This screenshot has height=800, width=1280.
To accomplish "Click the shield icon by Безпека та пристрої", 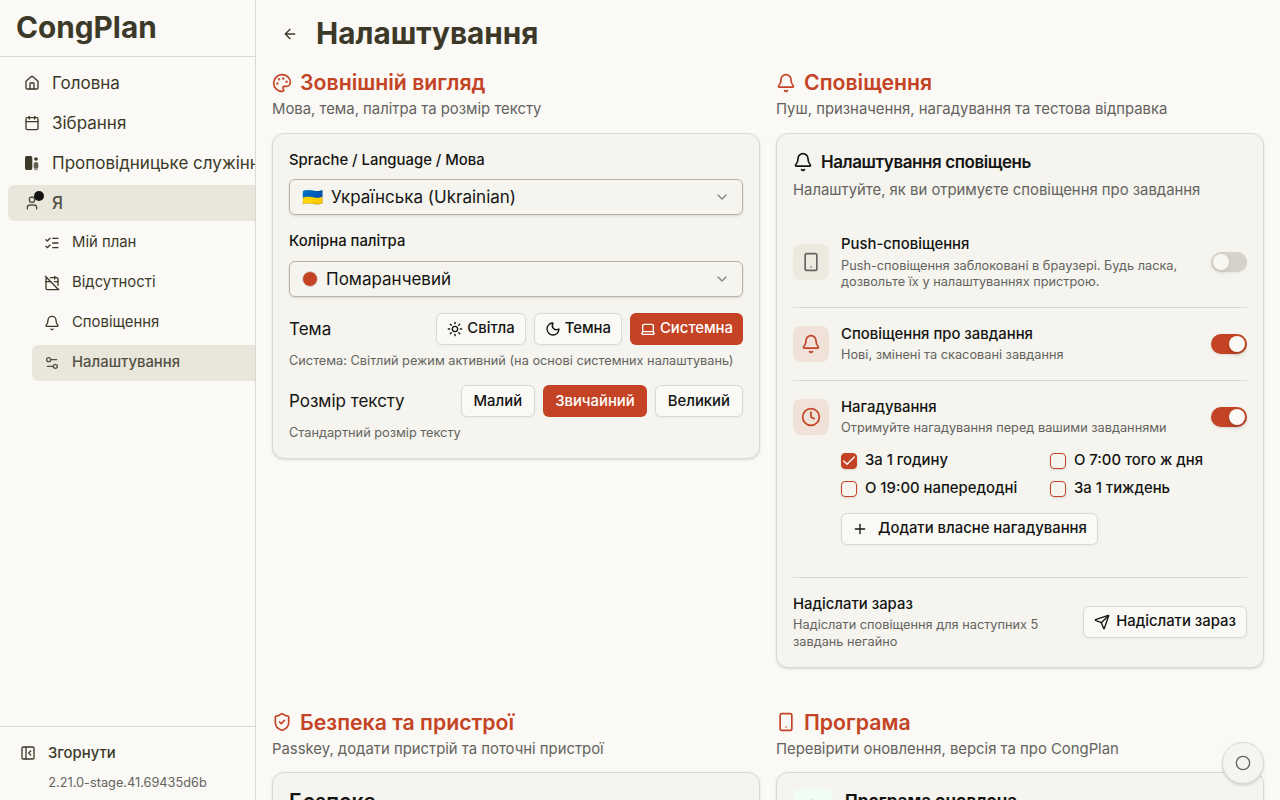I will [282, 723].
